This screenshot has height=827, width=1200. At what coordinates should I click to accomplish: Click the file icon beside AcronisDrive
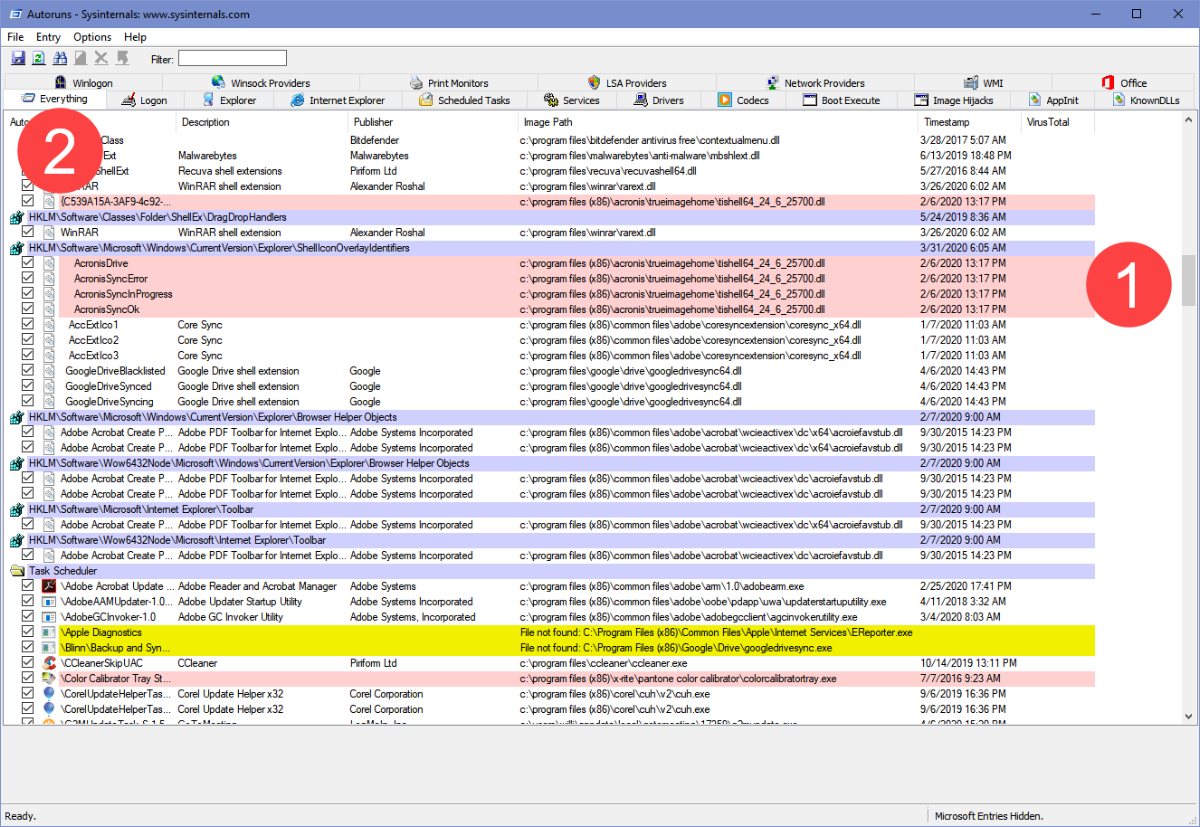click(48, 263)
